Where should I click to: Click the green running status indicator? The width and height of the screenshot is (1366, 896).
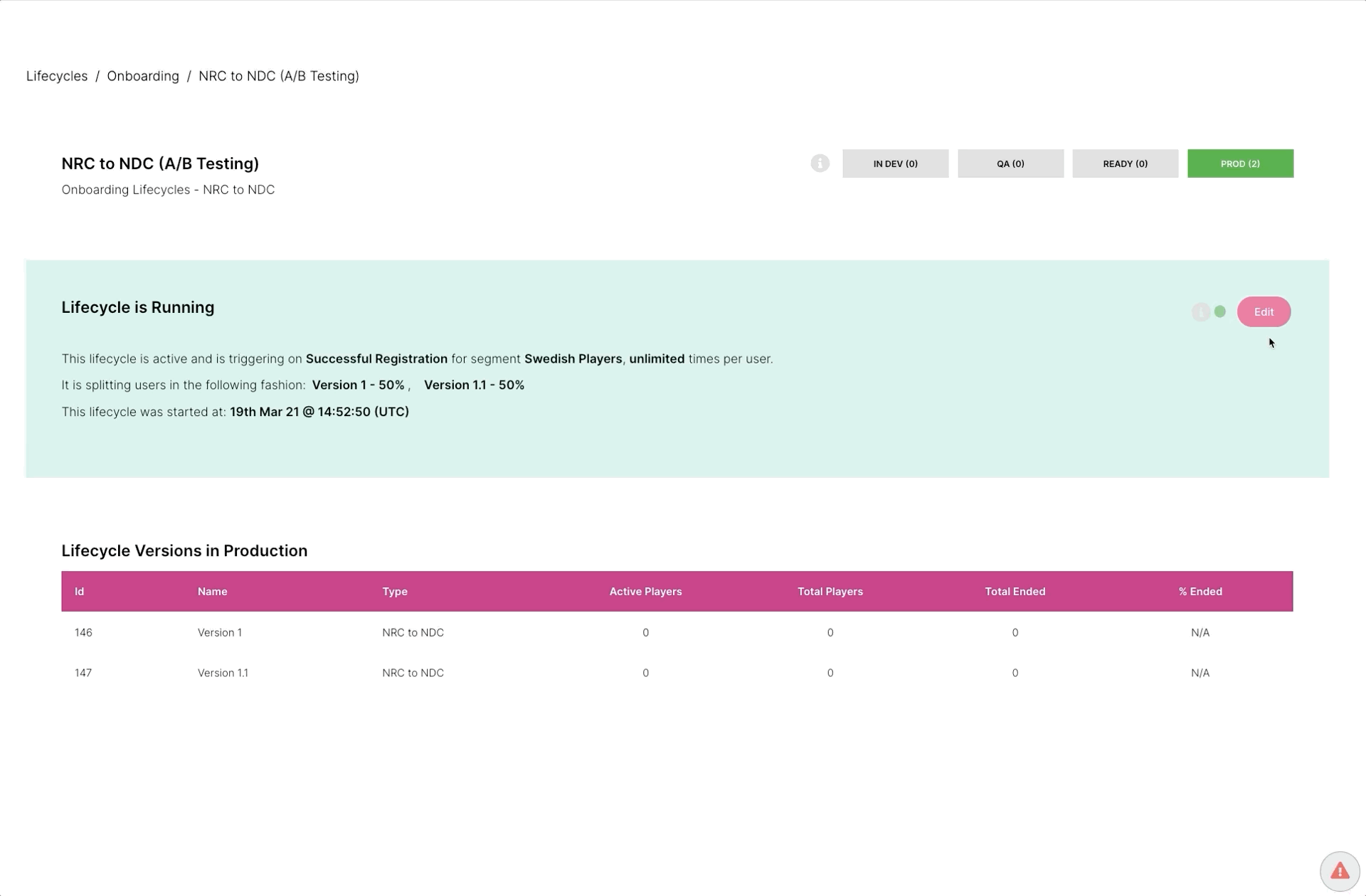[x=1220, y=312]
